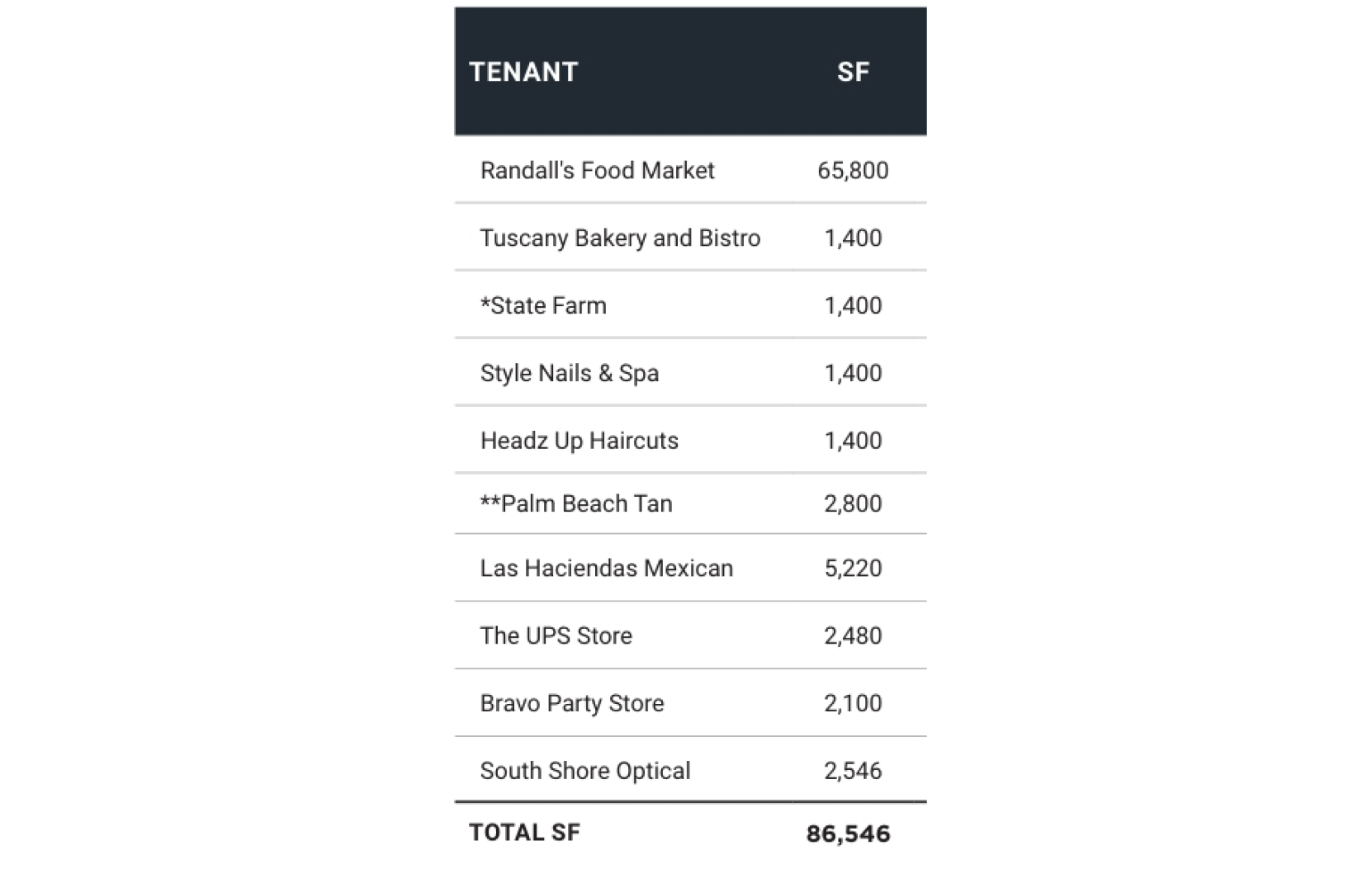Click the Bravo Party Store entry
1372x869 pixels.
tap(571, 703)
